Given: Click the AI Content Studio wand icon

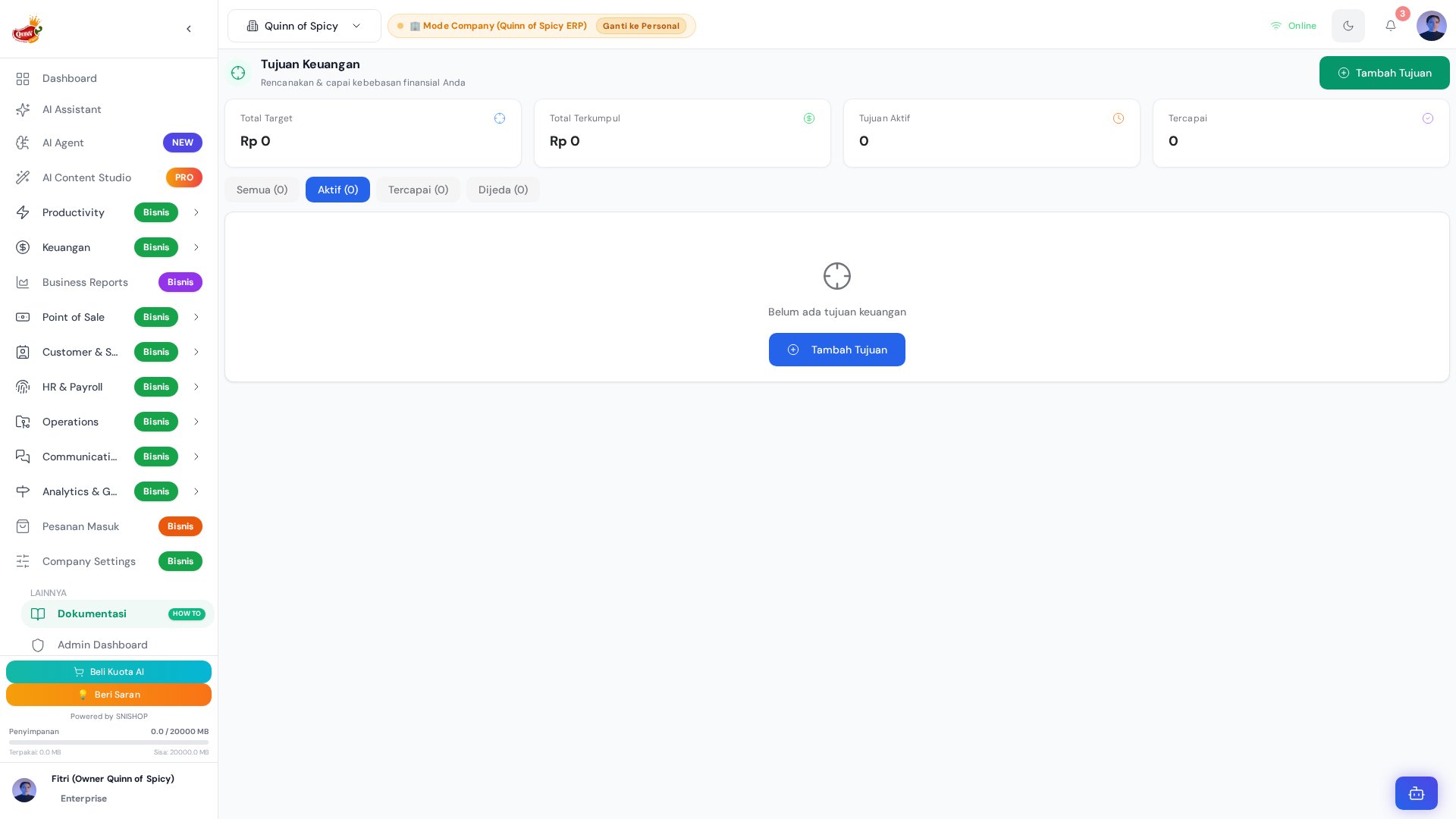Looking at the screenshot, I should (x=23, y=177).
